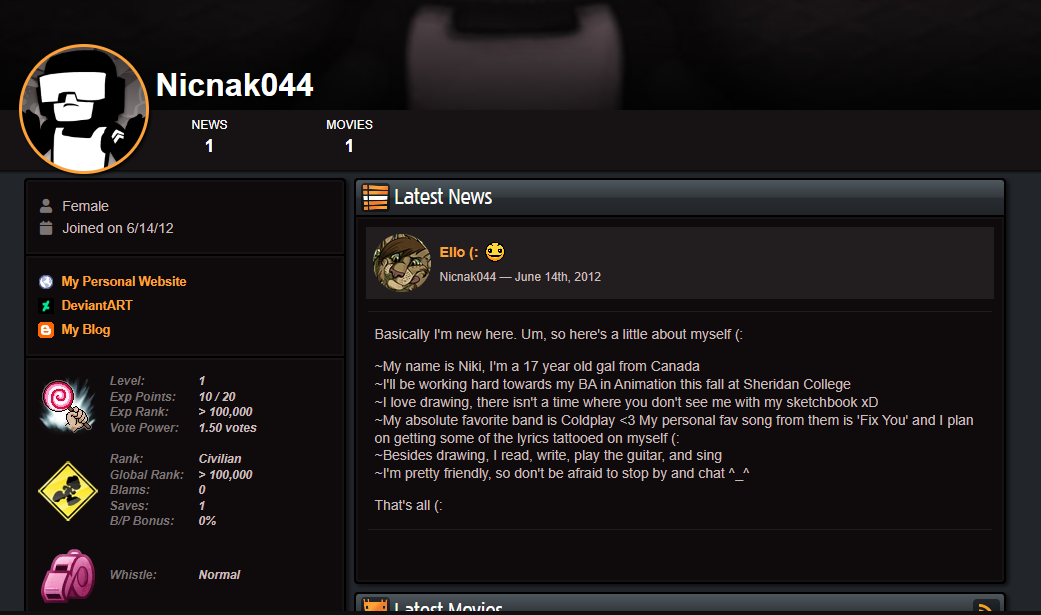Open the 'Ello (:' news post title

(459, 252)
